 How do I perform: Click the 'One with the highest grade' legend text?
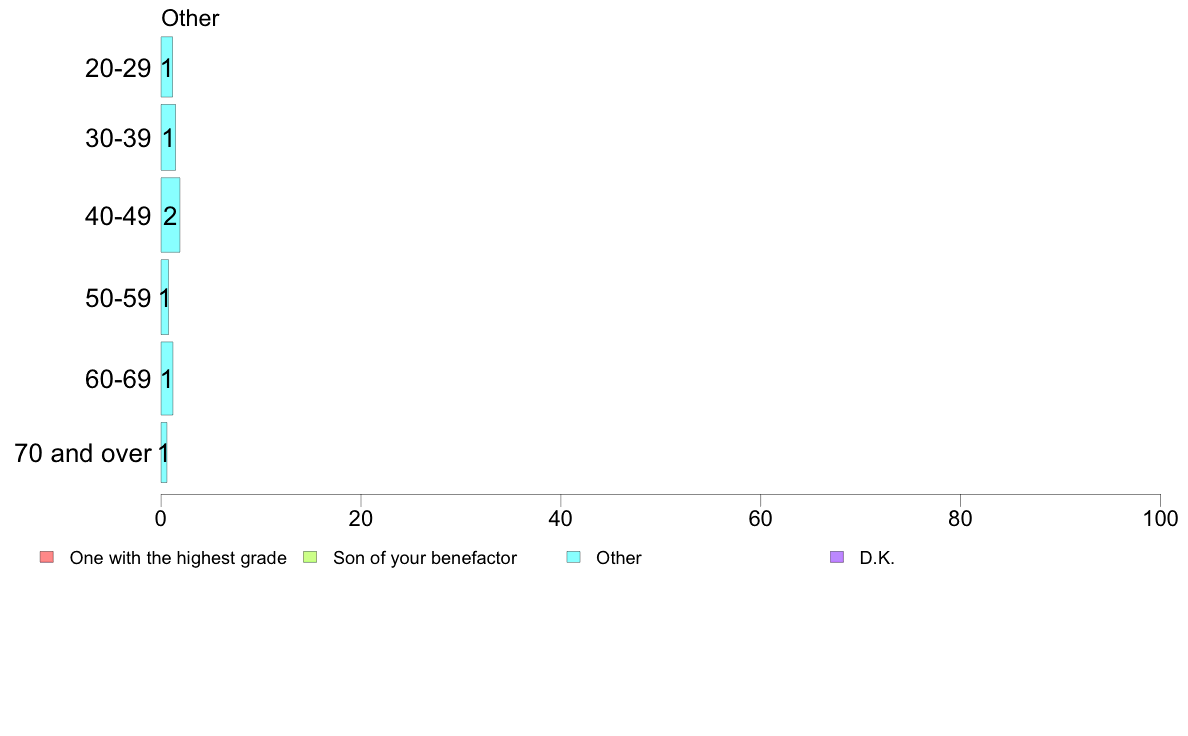click(x=178, y=558)
